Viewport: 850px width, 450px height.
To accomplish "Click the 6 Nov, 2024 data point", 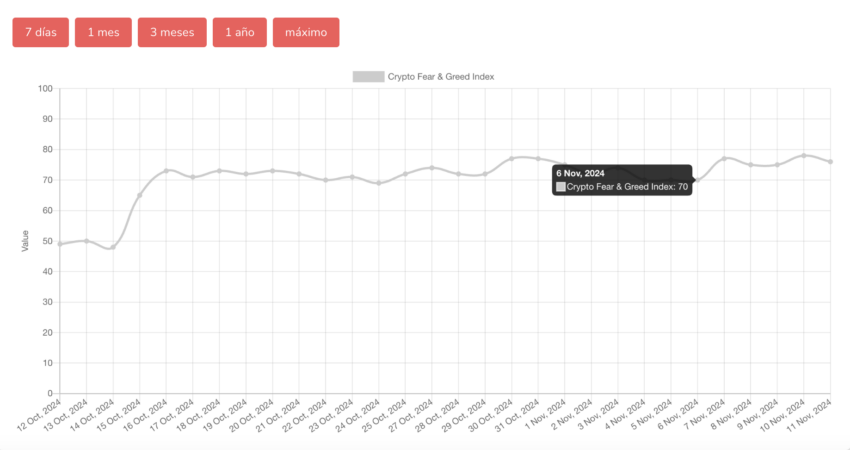I will pyautogui.click(x=698, y=180).
